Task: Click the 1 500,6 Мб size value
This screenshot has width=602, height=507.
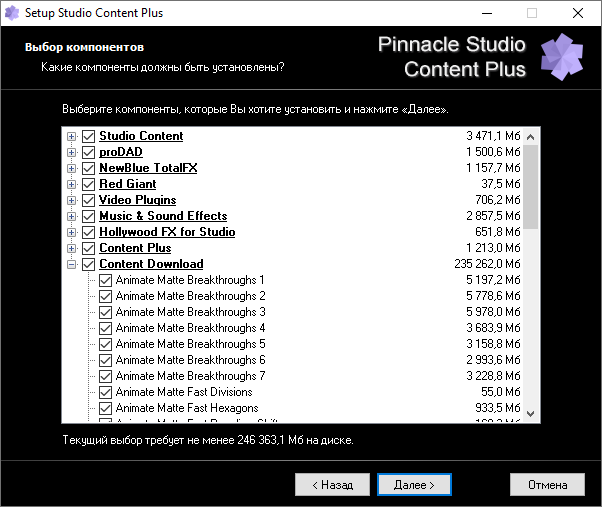Action: tap(493, 152)
